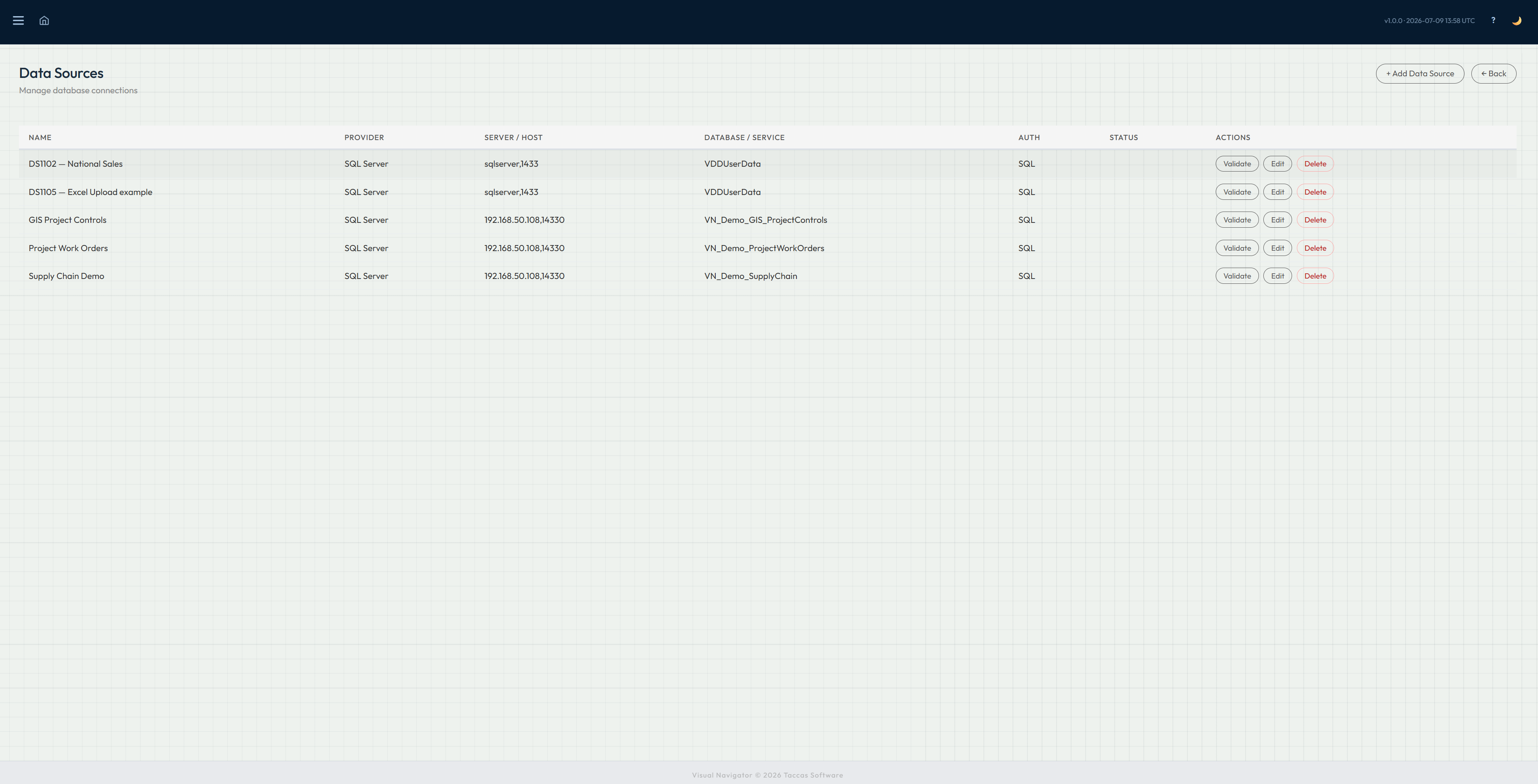Edit Supply Chain Demo source
Viewport: 1538px width, 784px height.
[x=1277, y=276]
